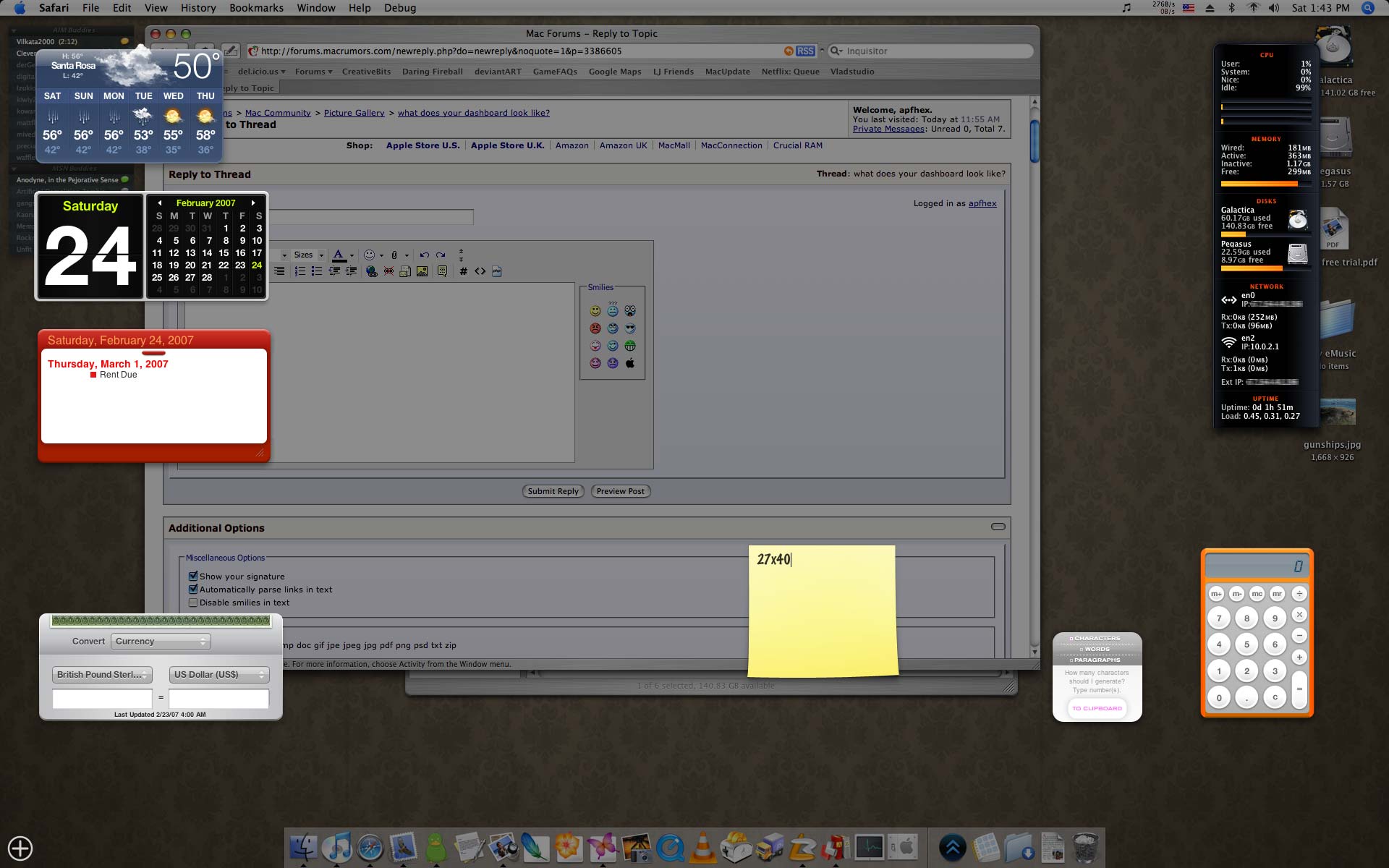This screenshot has width=1389, height=868.
Task: Click the gunships.jpg desktop thumbnail
Action: (1336, 412)
